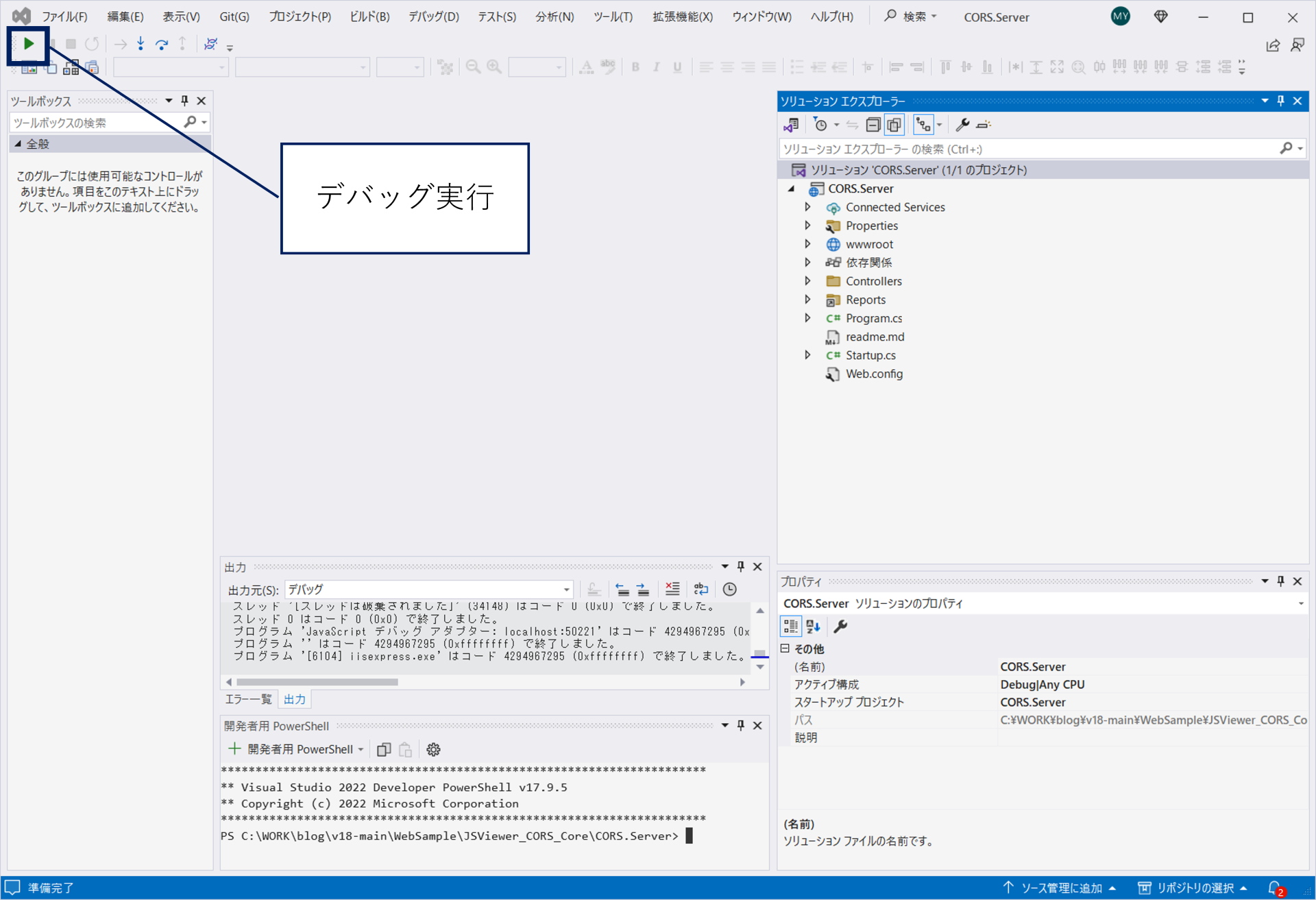Go to next message in Output toolbar
Viewport: 1316px width, 900px height.
pos(643,589)
